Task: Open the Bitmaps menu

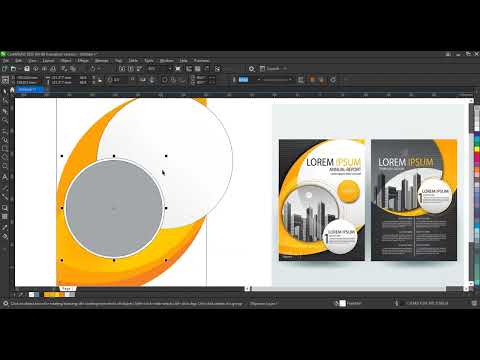Action: (101, 61)
